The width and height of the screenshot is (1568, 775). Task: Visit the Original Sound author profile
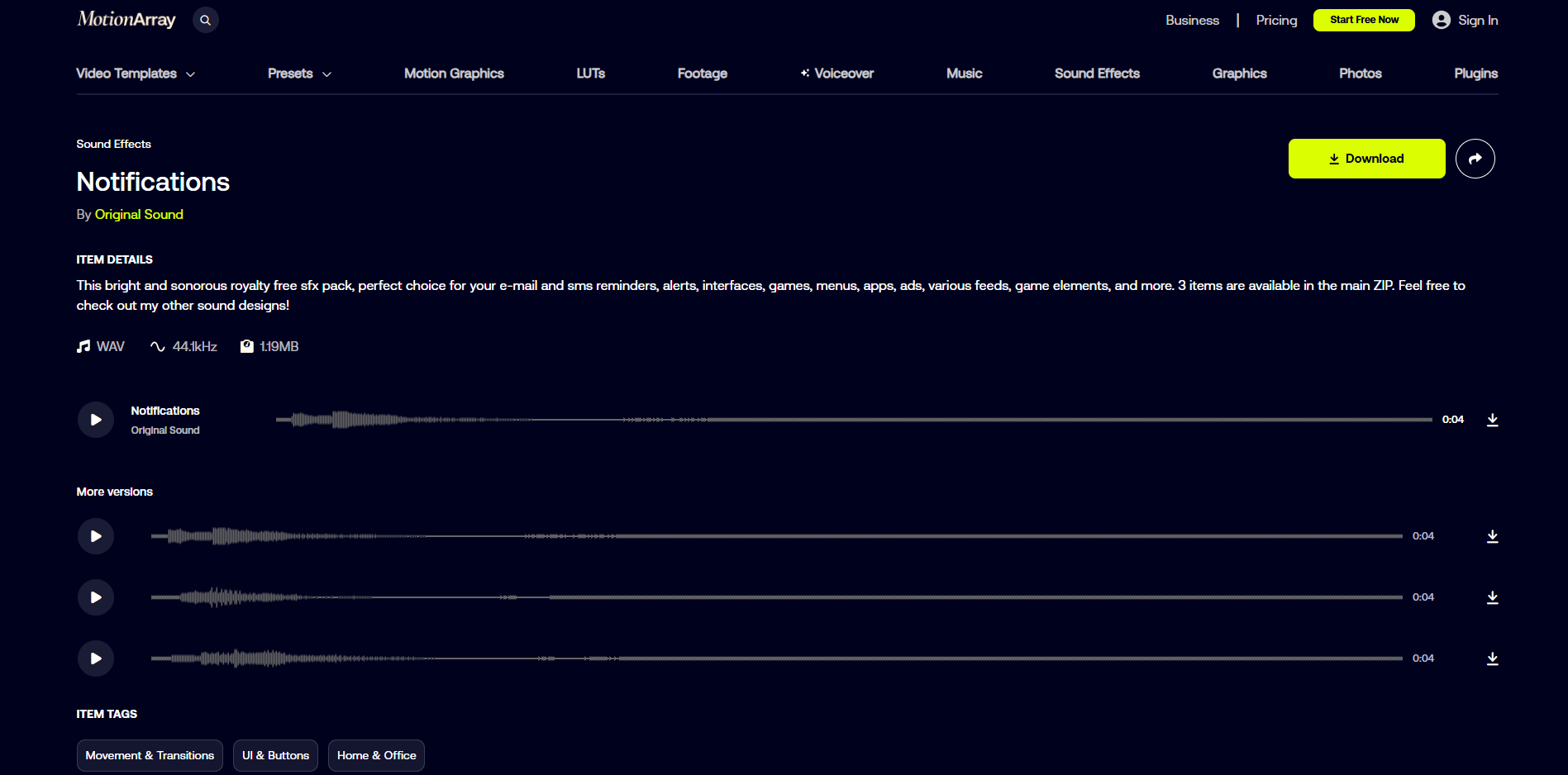point(139,214)
